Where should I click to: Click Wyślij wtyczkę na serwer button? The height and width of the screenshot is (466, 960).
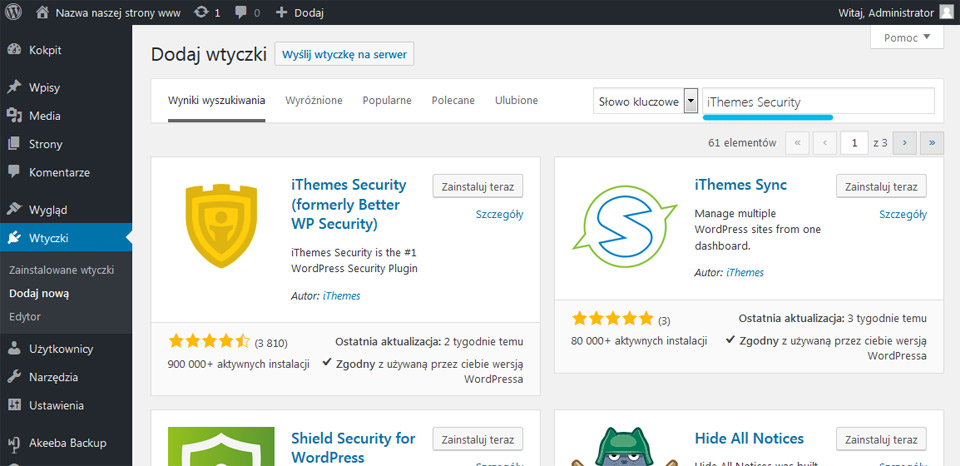click(x=345, y=54)
